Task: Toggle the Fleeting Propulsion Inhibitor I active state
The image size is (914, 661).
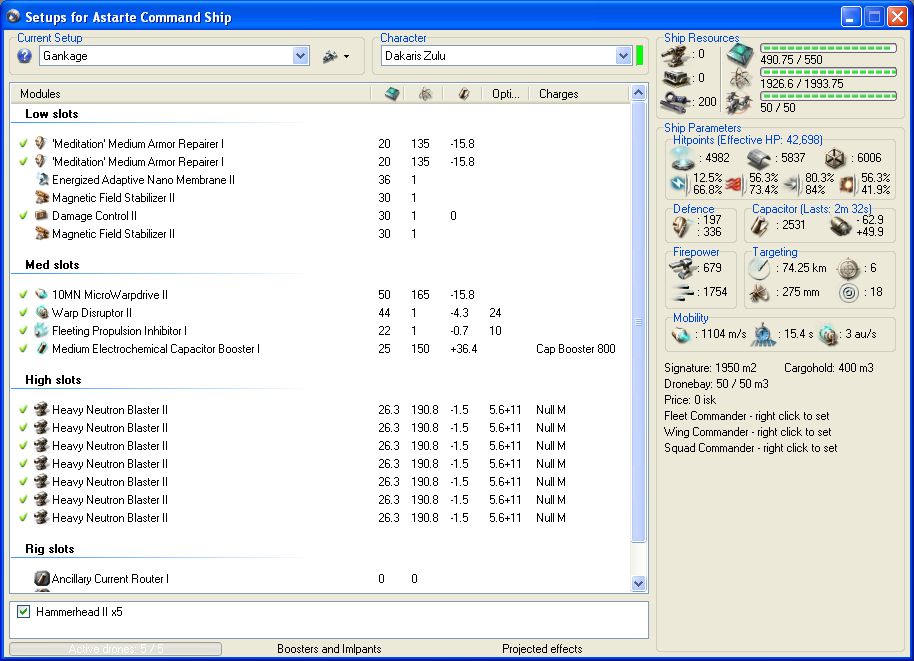Action: [x=23, y=331]
